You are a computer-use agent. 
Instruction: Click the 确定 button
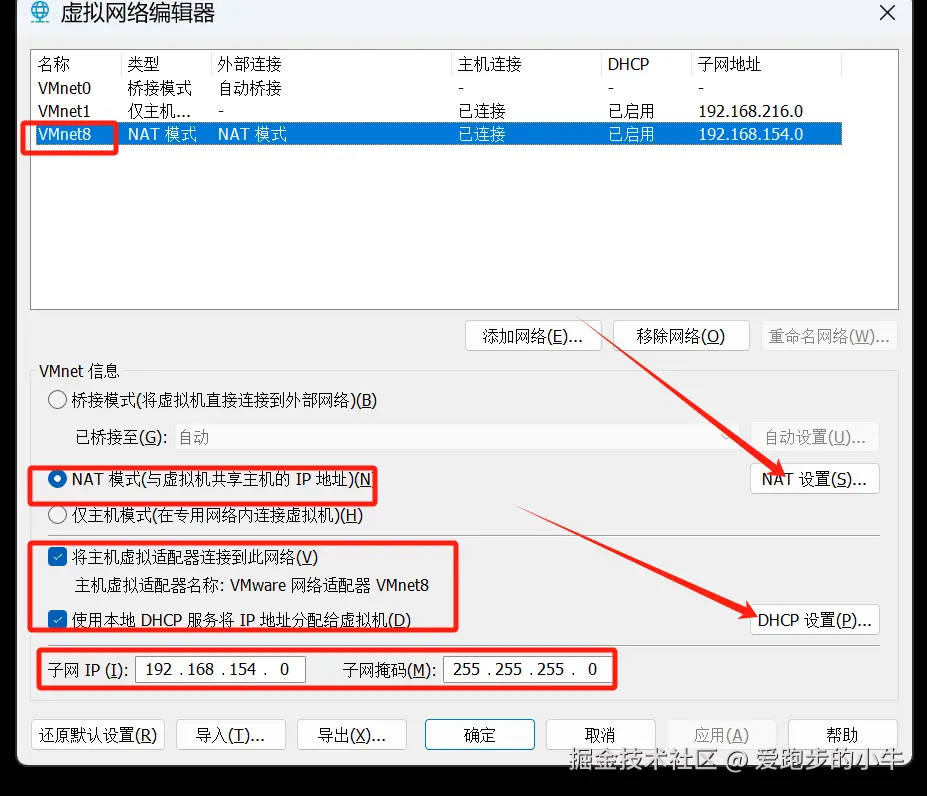click(x=479, y=735)
